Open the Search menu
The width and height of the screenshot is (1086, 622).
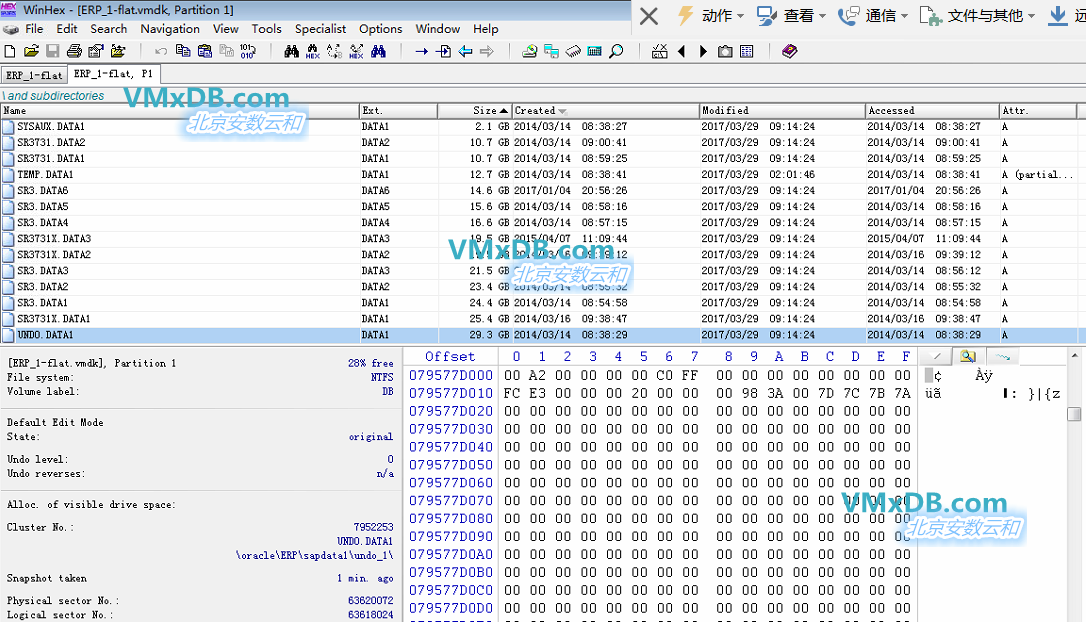[109, 29]
